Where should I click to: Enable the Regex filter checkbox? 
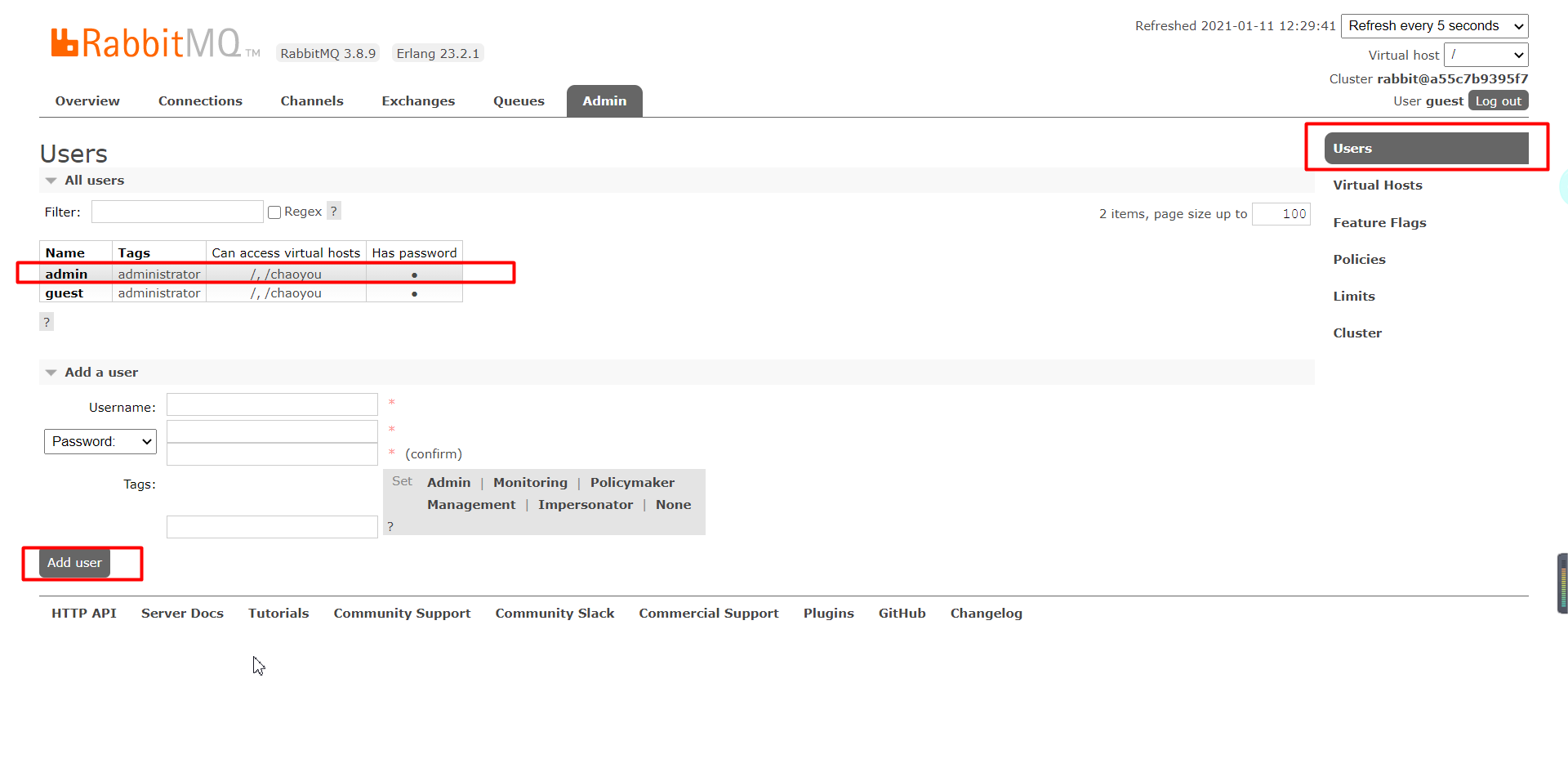point(274,212)
